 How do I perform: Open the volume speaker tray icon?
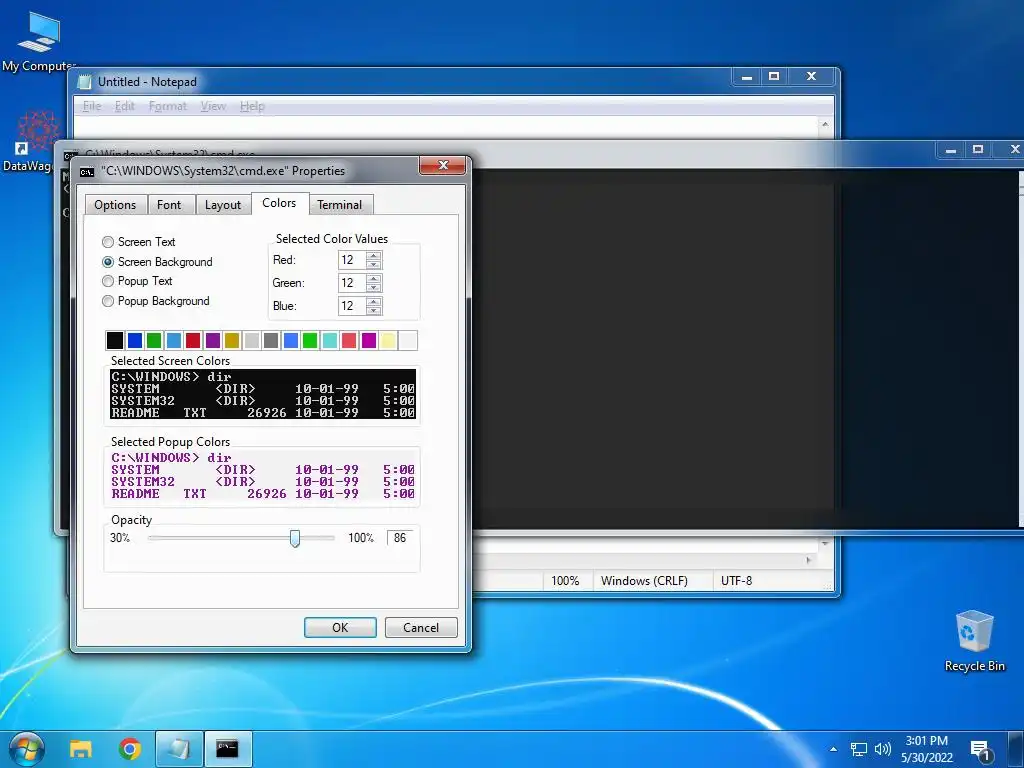coord(883,749)
